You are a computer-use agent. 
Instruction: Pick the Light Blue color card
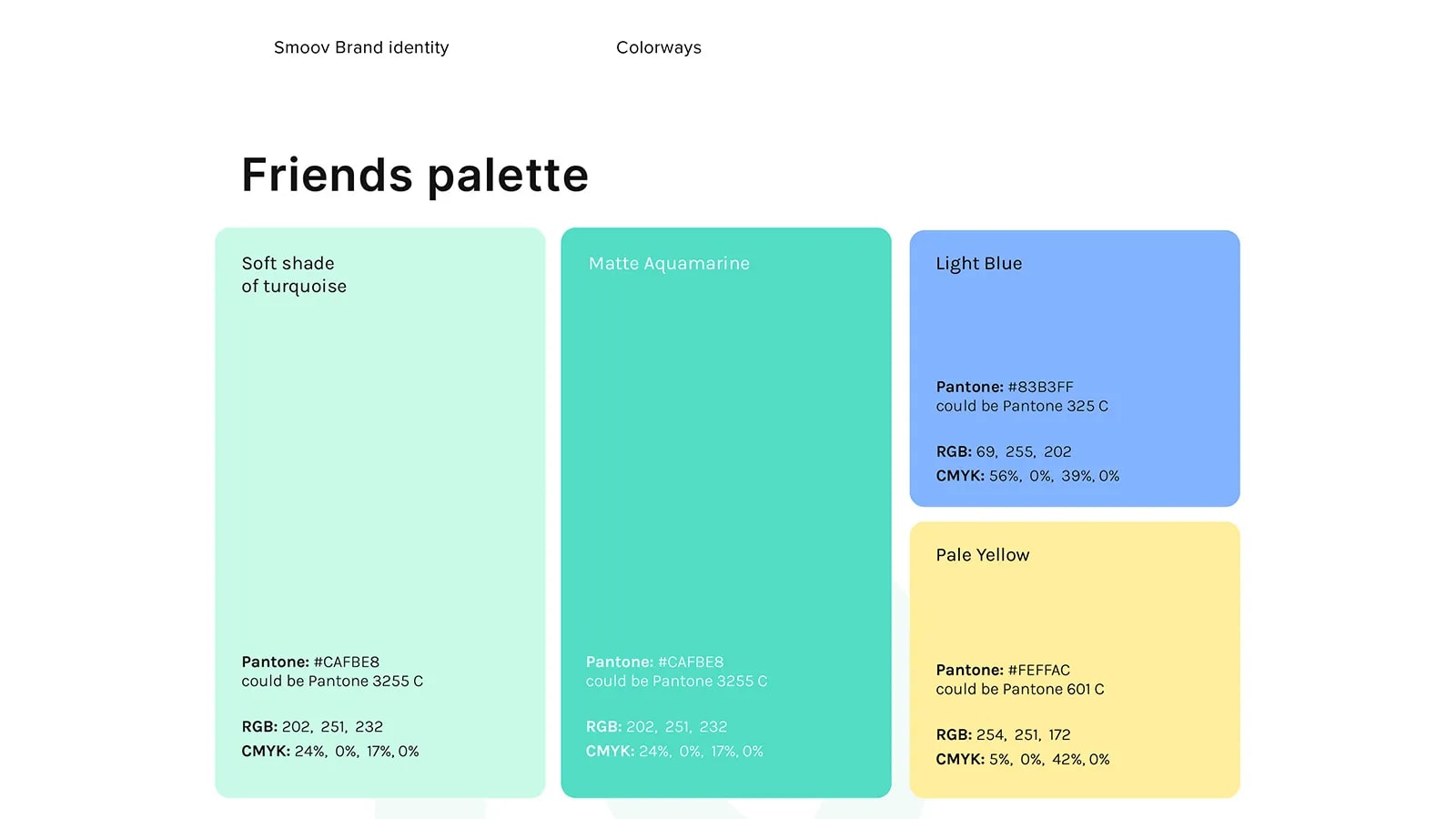[1075, 369]
